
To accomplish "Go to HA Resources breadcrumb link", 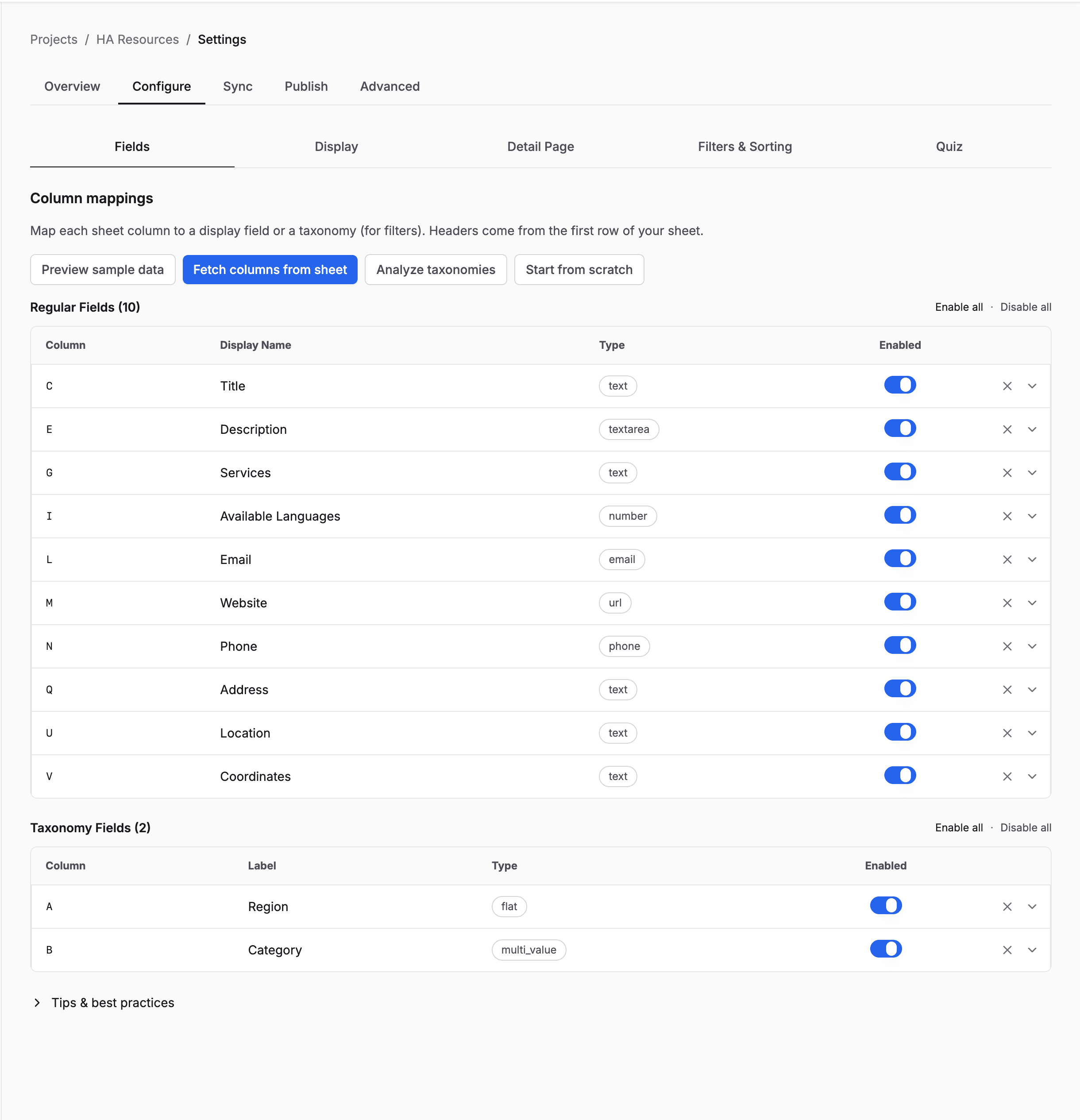I will click(137, 39).
